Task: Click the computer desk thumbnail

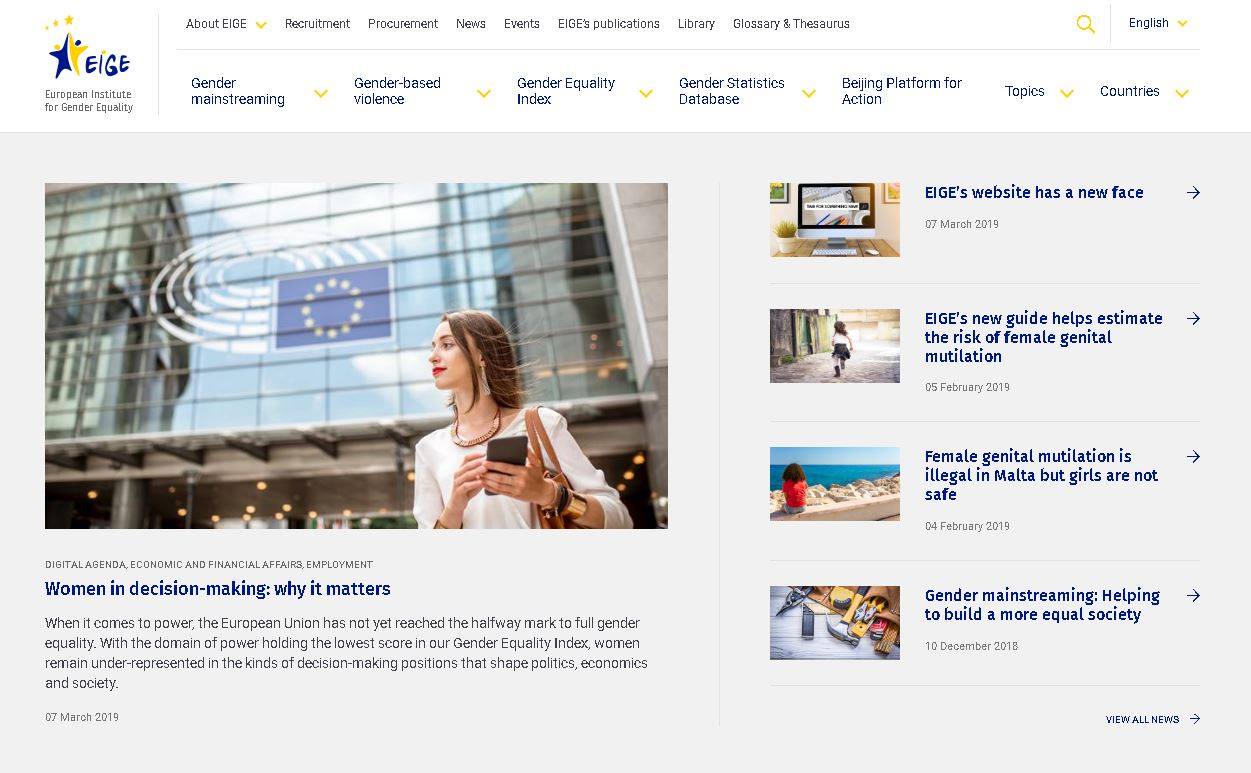Action: click(x=835, y=220)
